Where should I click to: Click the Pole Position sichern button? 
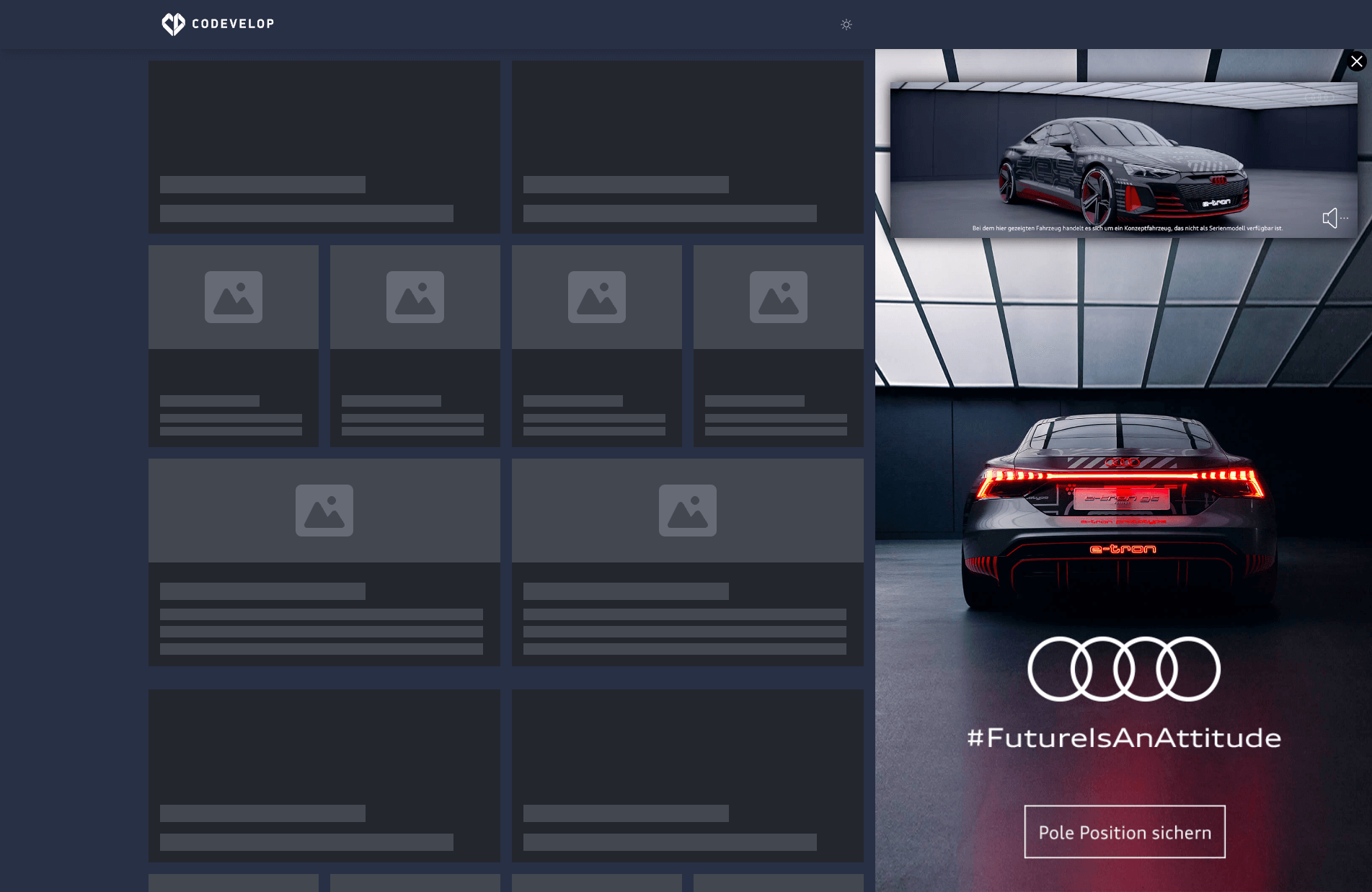1124,831
